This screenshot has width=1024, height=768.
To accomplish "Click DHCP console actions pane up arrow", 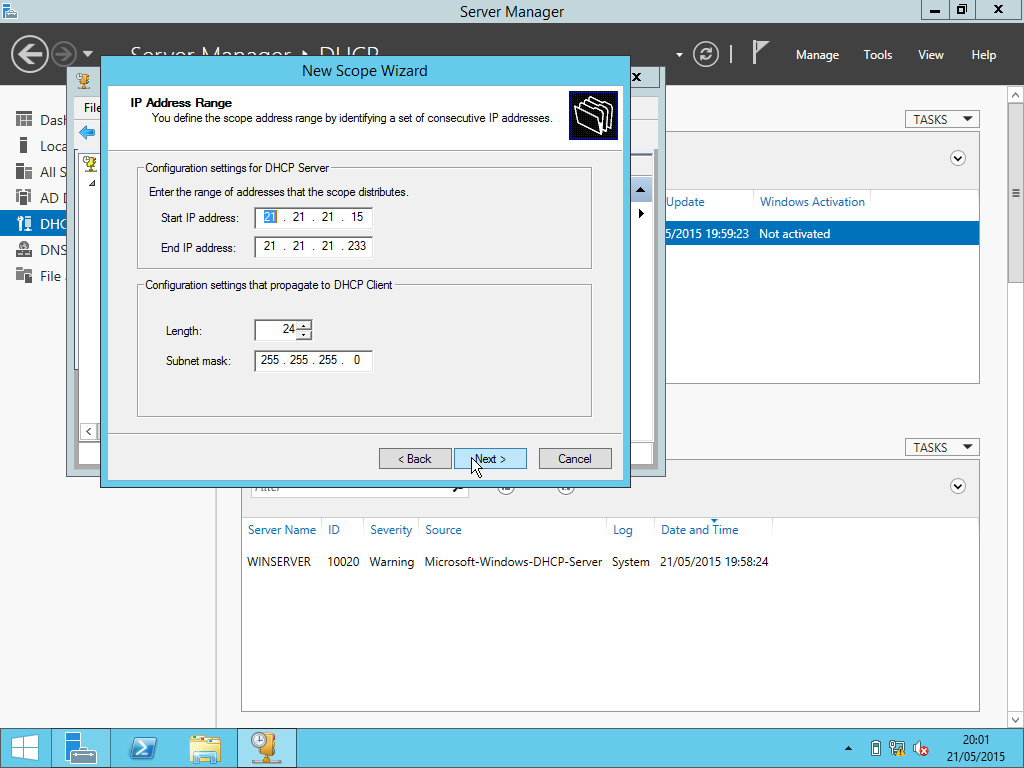I will pyautogui.click(x=641, y=190).
